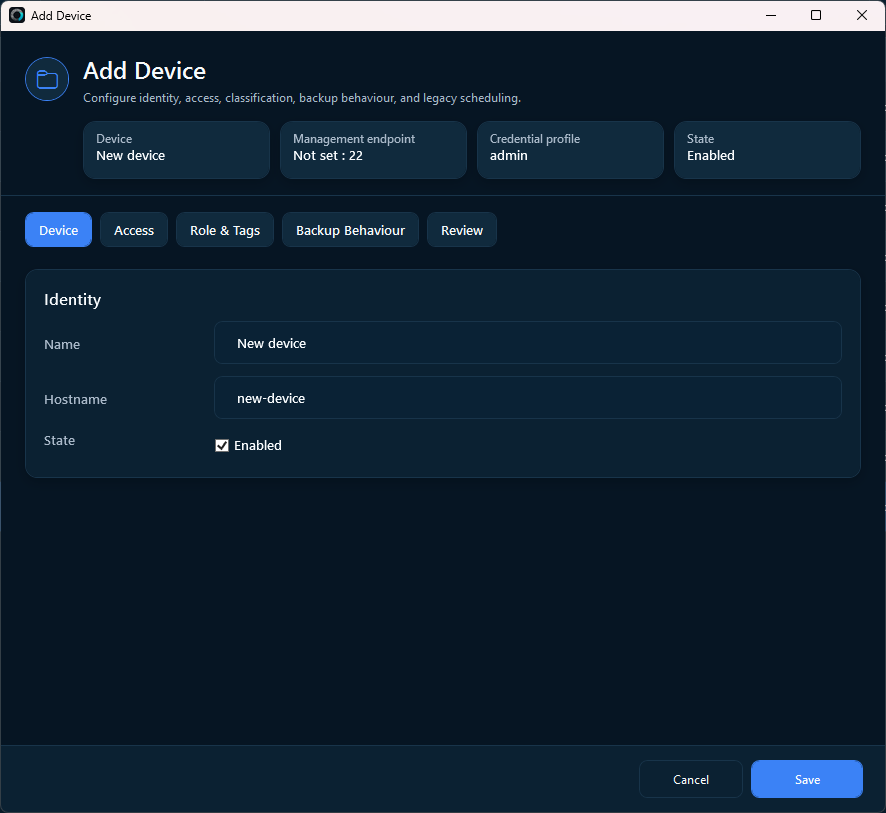The image size is (886, 813).
Task: Open the Review tab
Action: point(462,230)
